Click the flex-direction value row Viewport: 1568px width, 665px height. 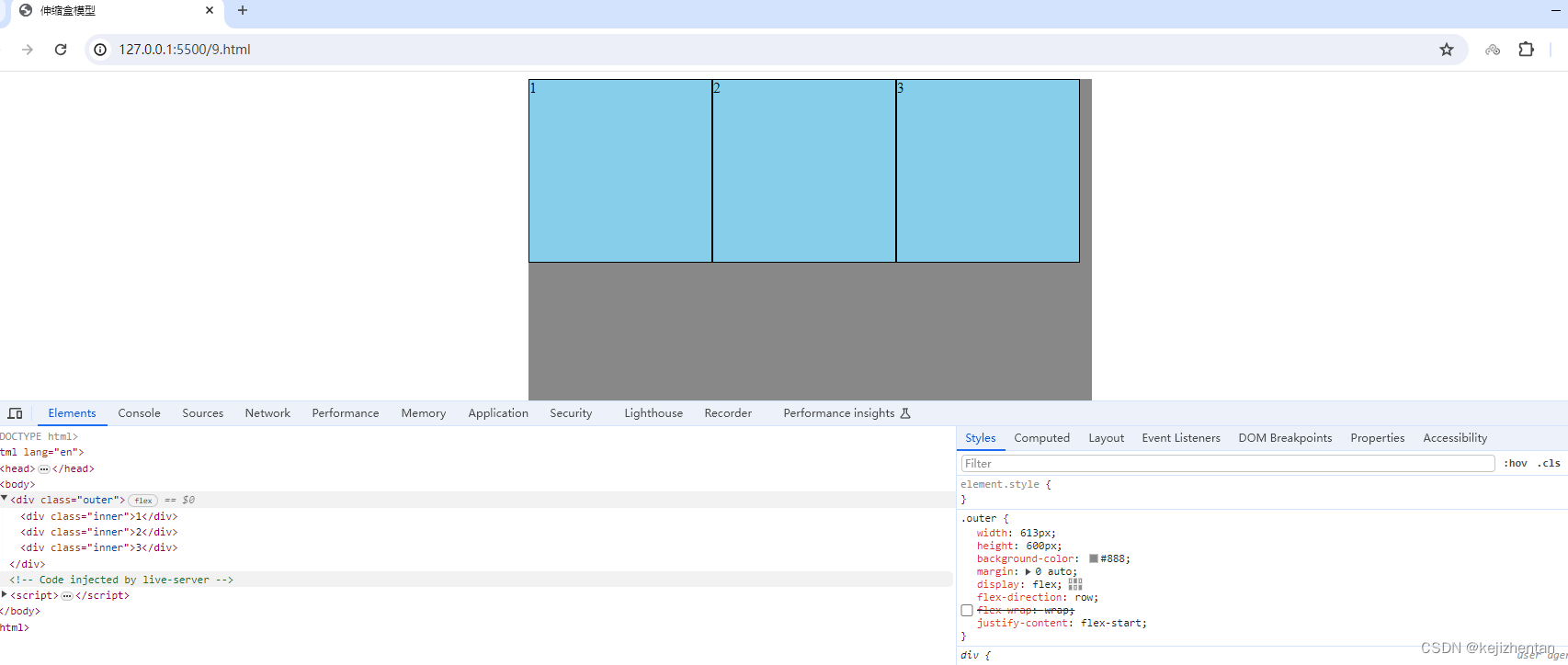pyautogui.click(x=1038, y=597)
